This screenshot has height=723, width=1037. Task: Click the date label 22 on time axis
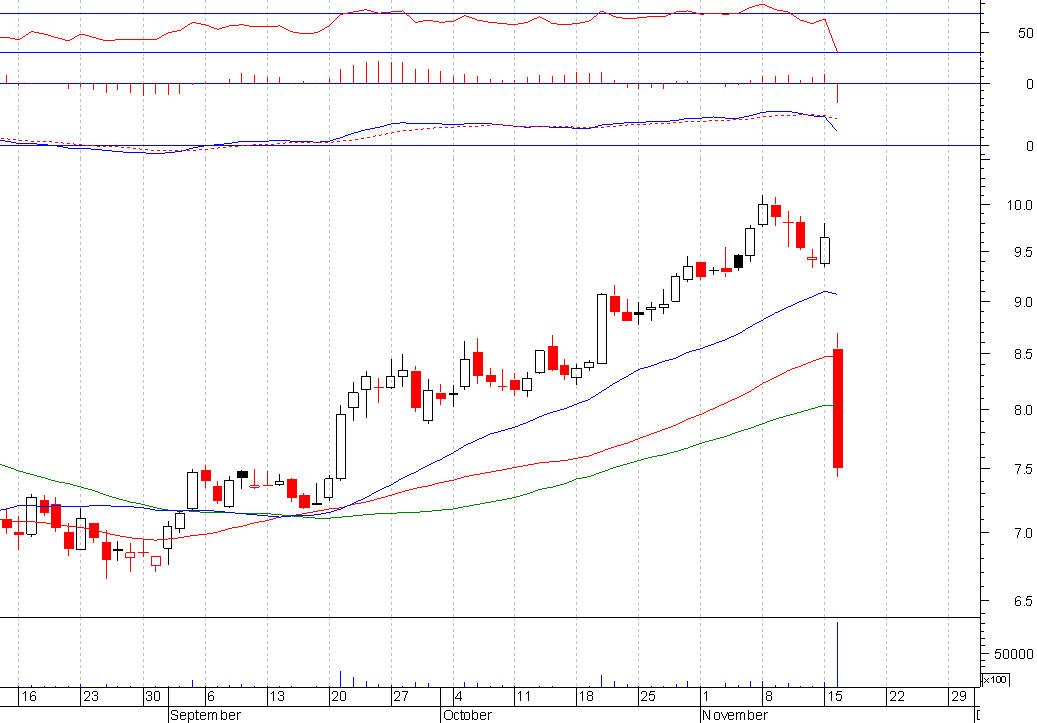coord(897,696)
